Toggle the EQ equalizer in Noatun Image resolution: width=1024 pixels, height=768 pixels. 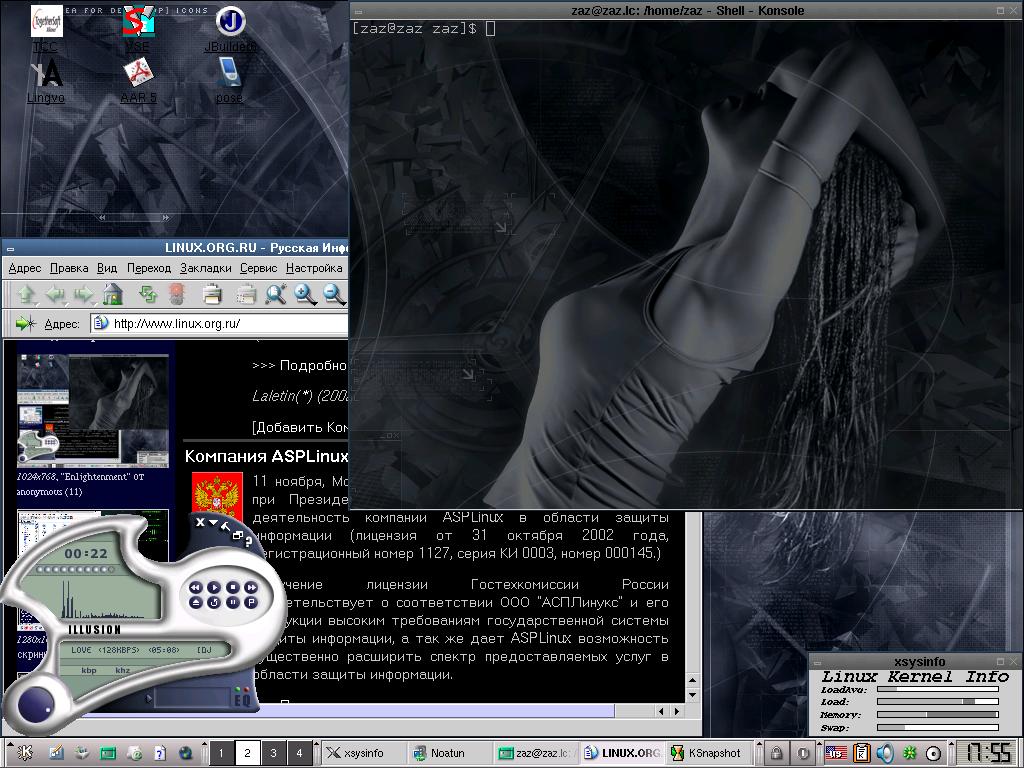(x=242, y=699)
